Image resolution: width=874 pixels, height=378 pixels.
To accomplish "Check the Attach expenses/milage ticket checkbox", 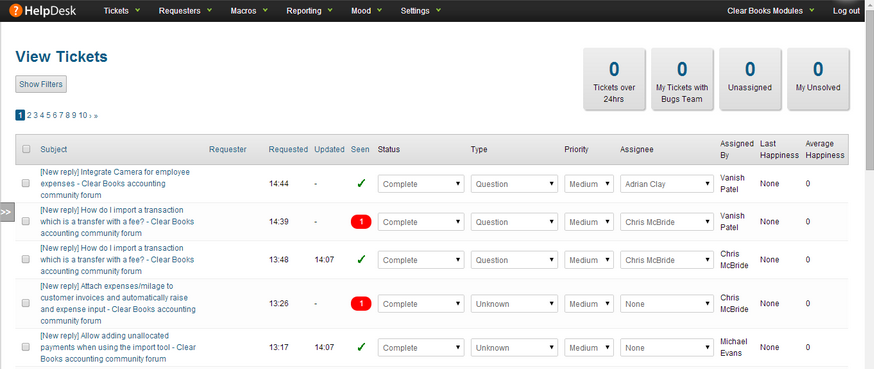I will click(x=26, y=303).
